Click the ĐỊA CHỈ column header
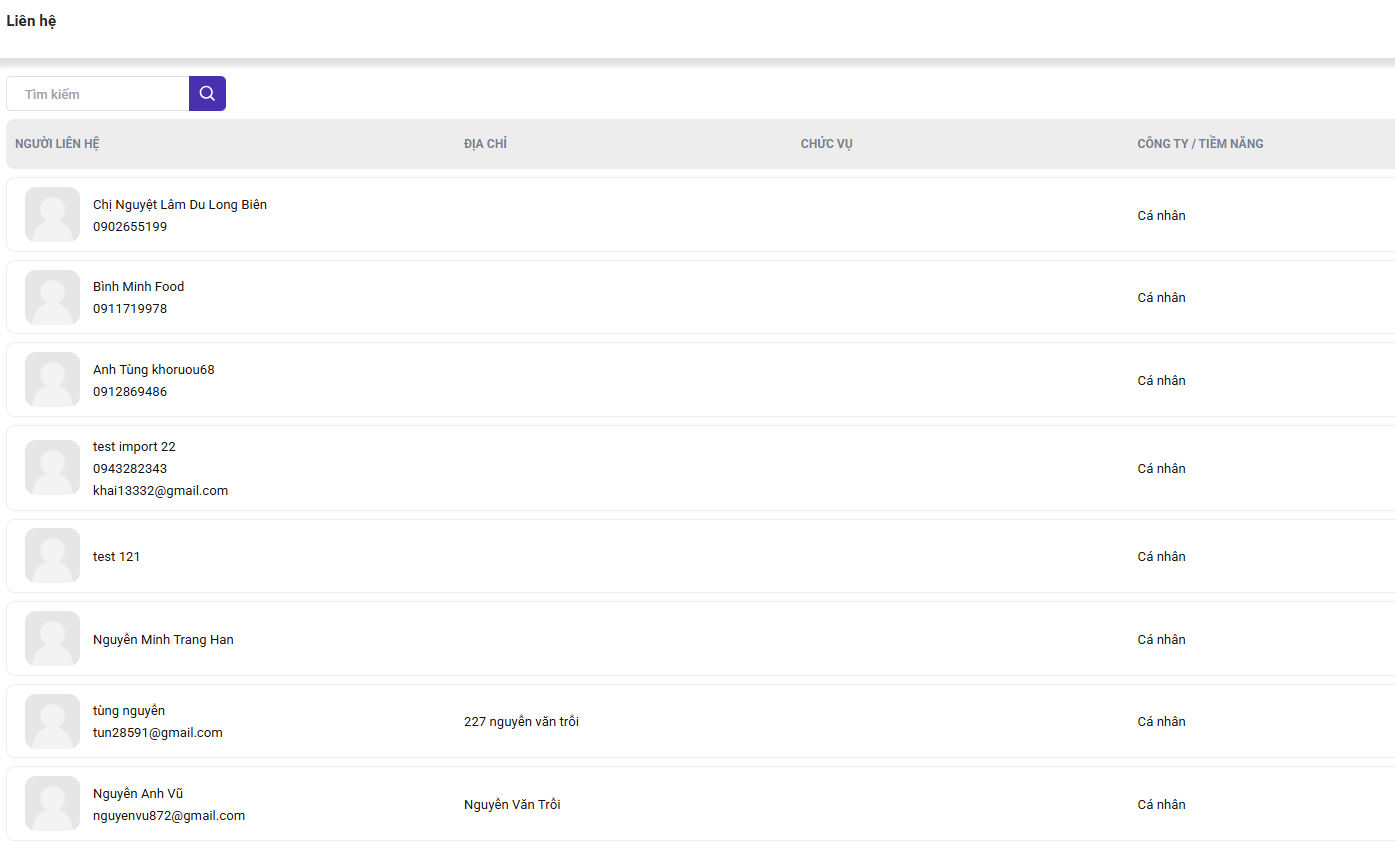 click(485, 144)
